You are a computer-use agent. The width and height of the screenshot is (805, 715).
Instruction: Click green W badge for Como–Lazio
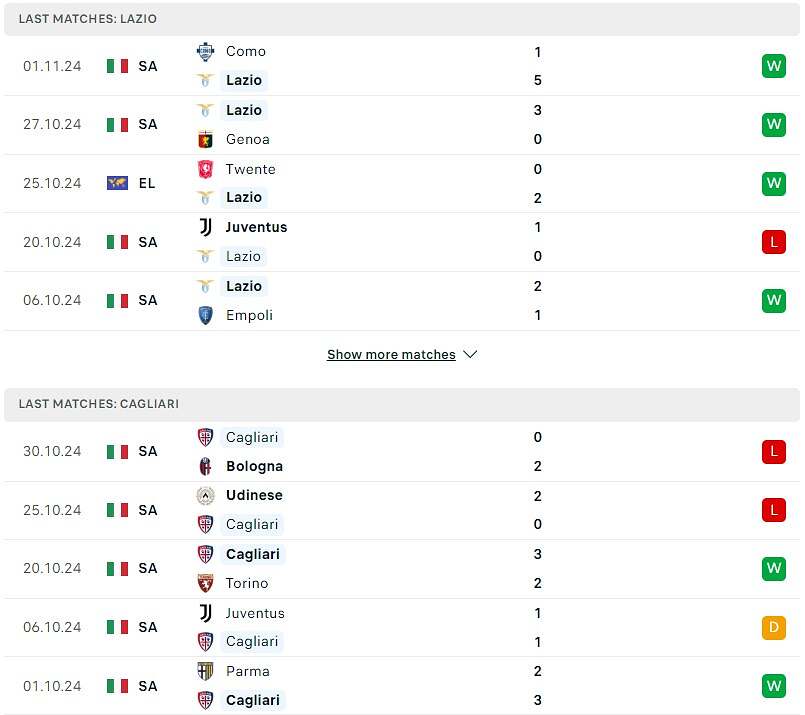pyautogui.click(x=774, y=66)
